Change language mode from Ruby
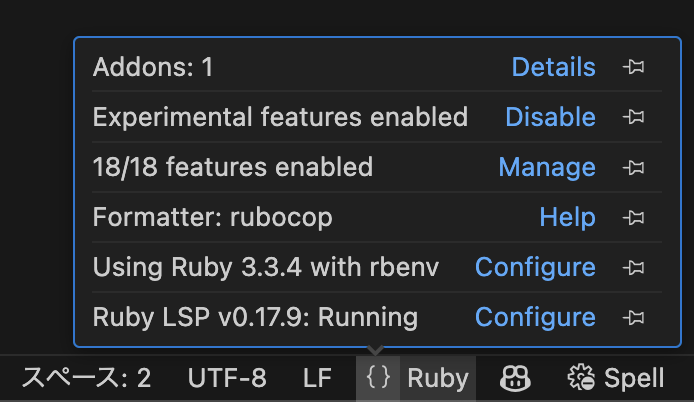Screen dimensions: 694x402 (x=438, y=379)
